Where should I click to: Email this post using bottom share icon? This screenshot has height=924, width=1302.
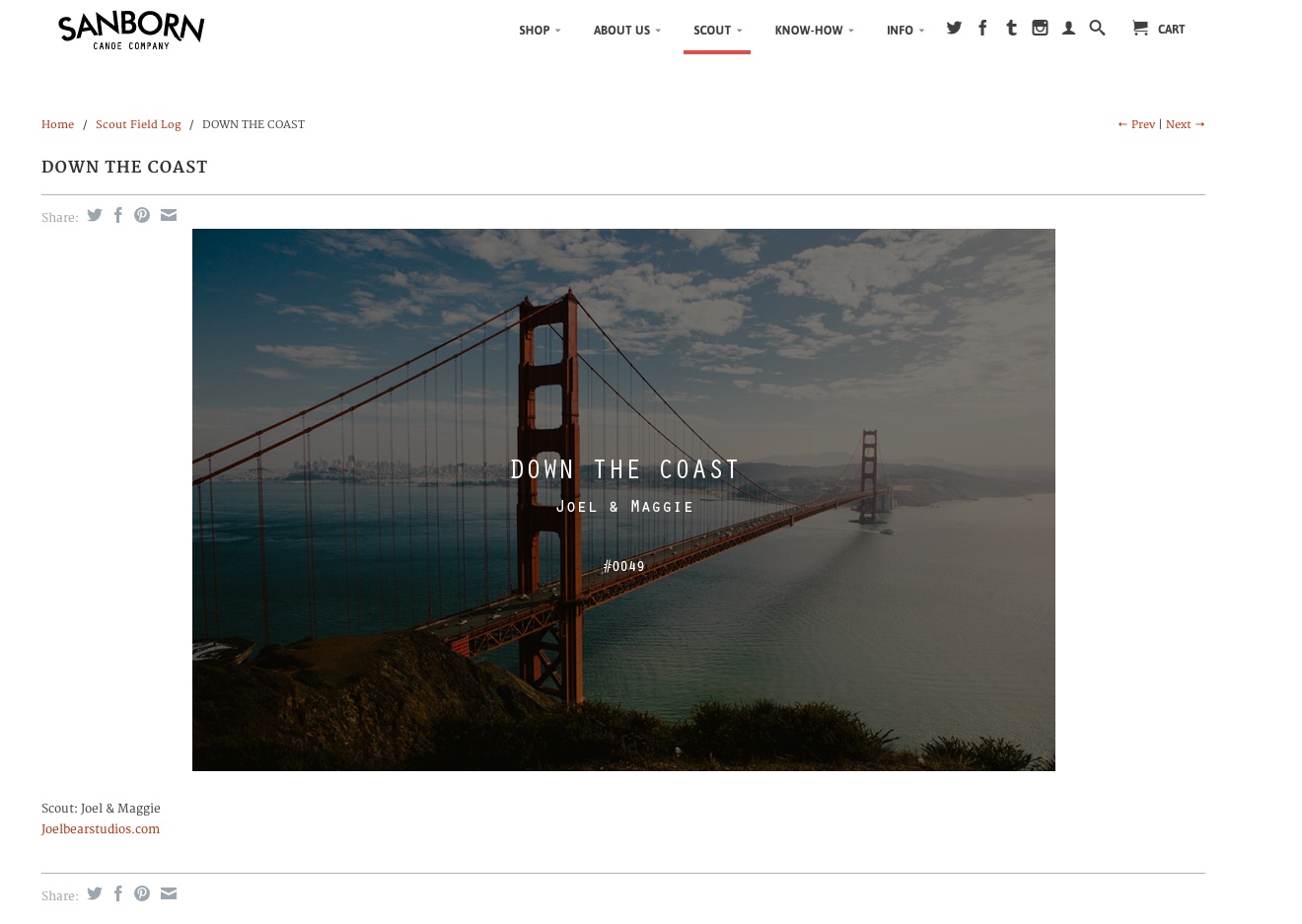169,893
